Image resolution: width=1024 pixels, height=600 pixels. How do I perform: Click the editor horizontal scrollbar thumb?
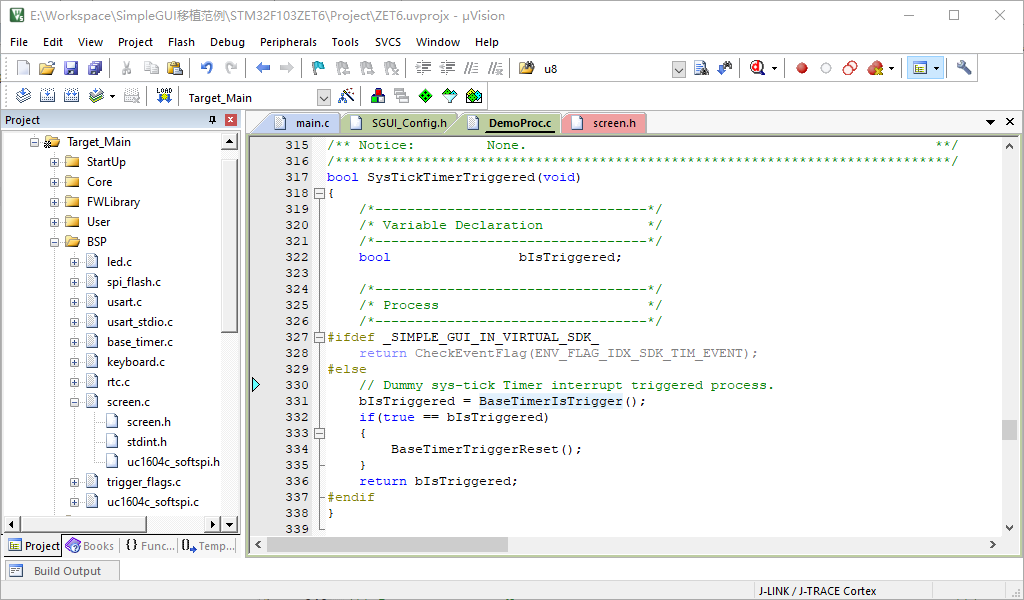tap(387, 545)
